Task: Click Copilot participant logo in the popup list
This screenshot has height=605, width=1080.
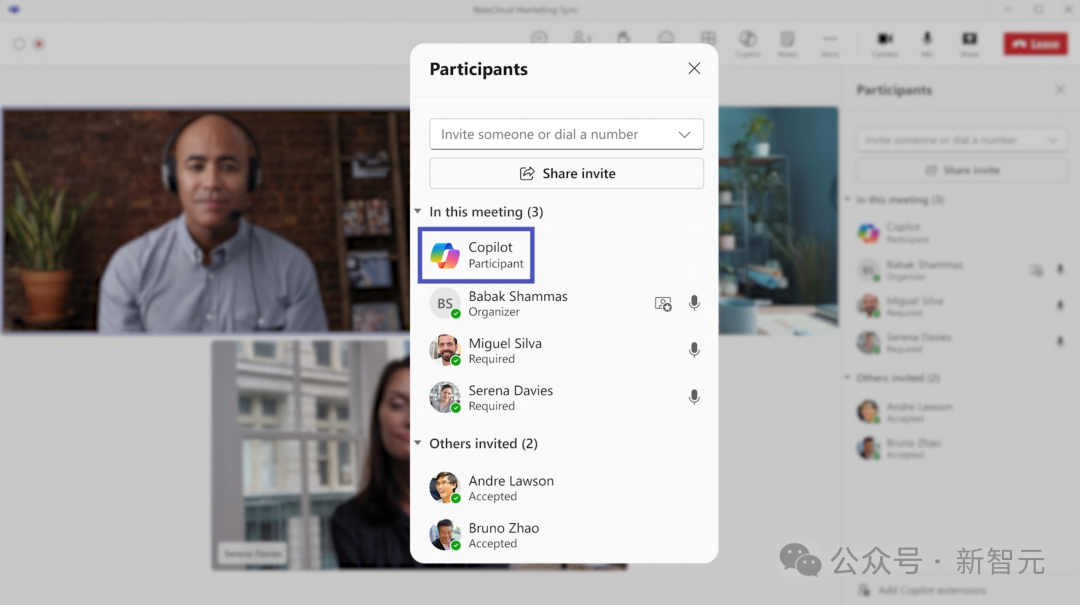Action: [x=445, y=255]
